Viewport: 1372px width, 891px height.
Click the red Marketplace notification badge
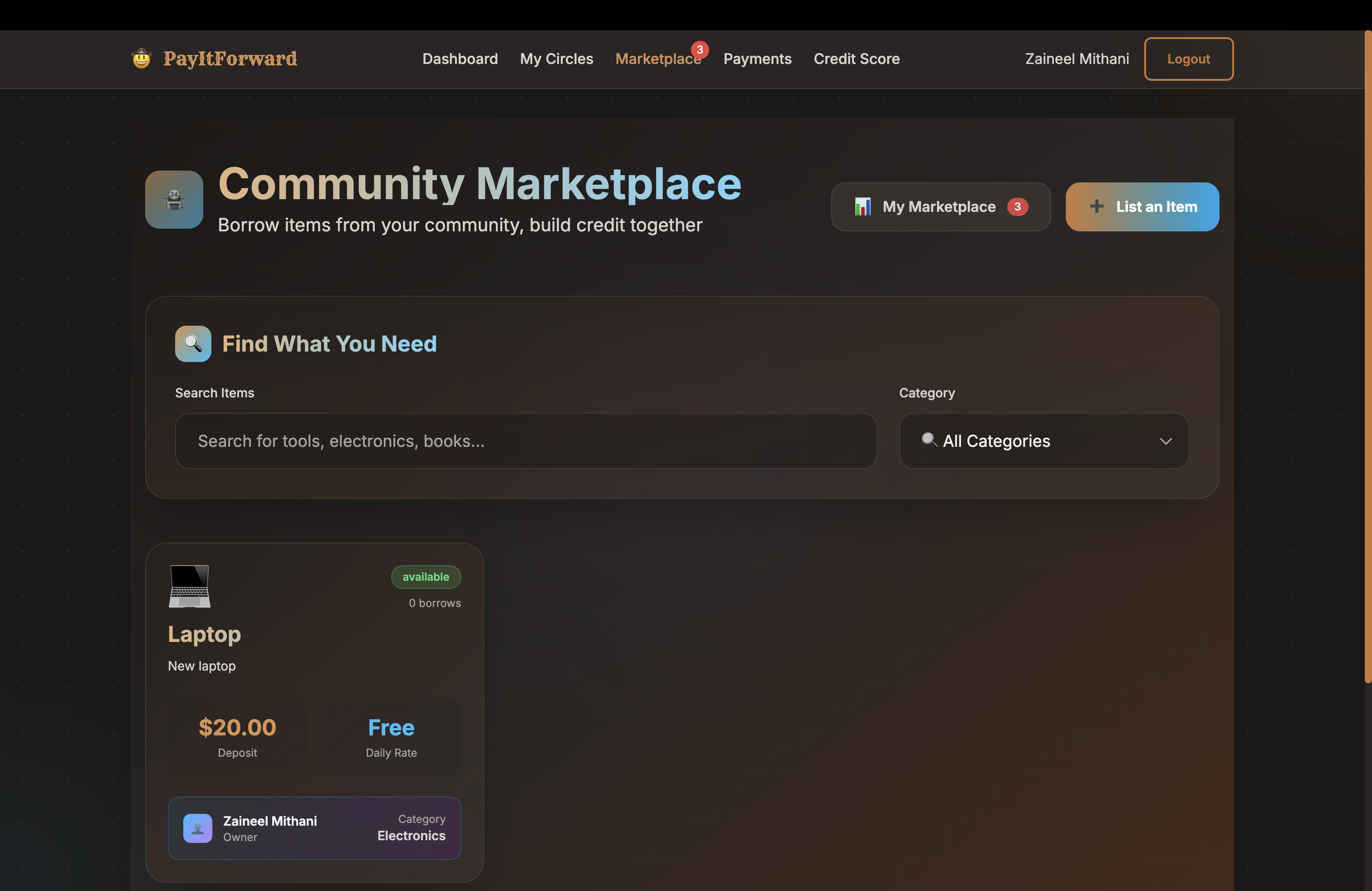(x=700, y=49)
